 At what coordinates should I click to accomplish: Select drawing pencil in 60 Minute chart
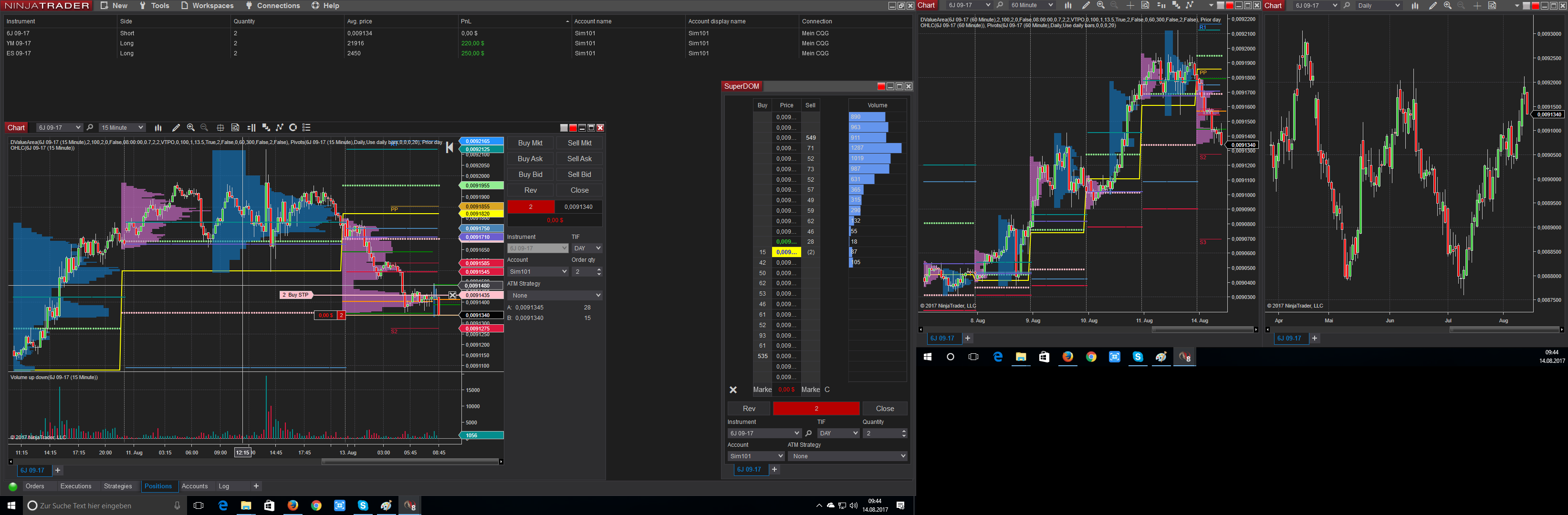tap(1086, 5)
